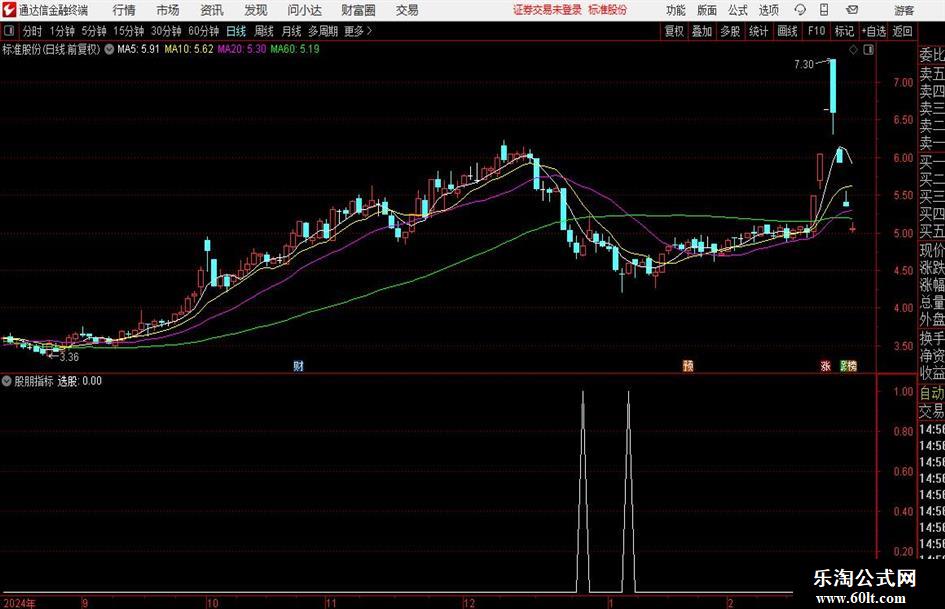Switch to the 月线 period tab

292,31
